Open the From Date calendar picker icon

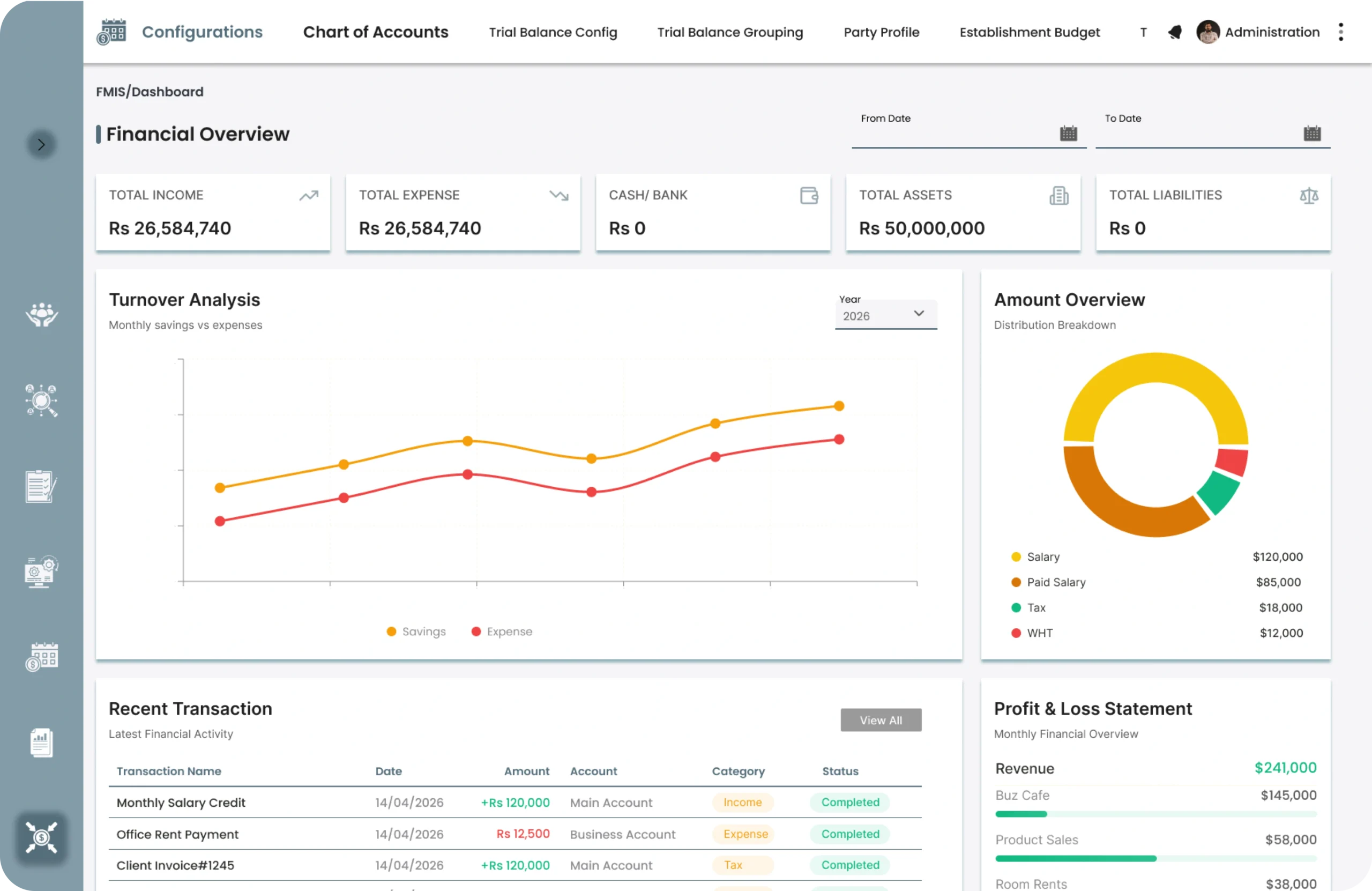(x=1068, y=133)
